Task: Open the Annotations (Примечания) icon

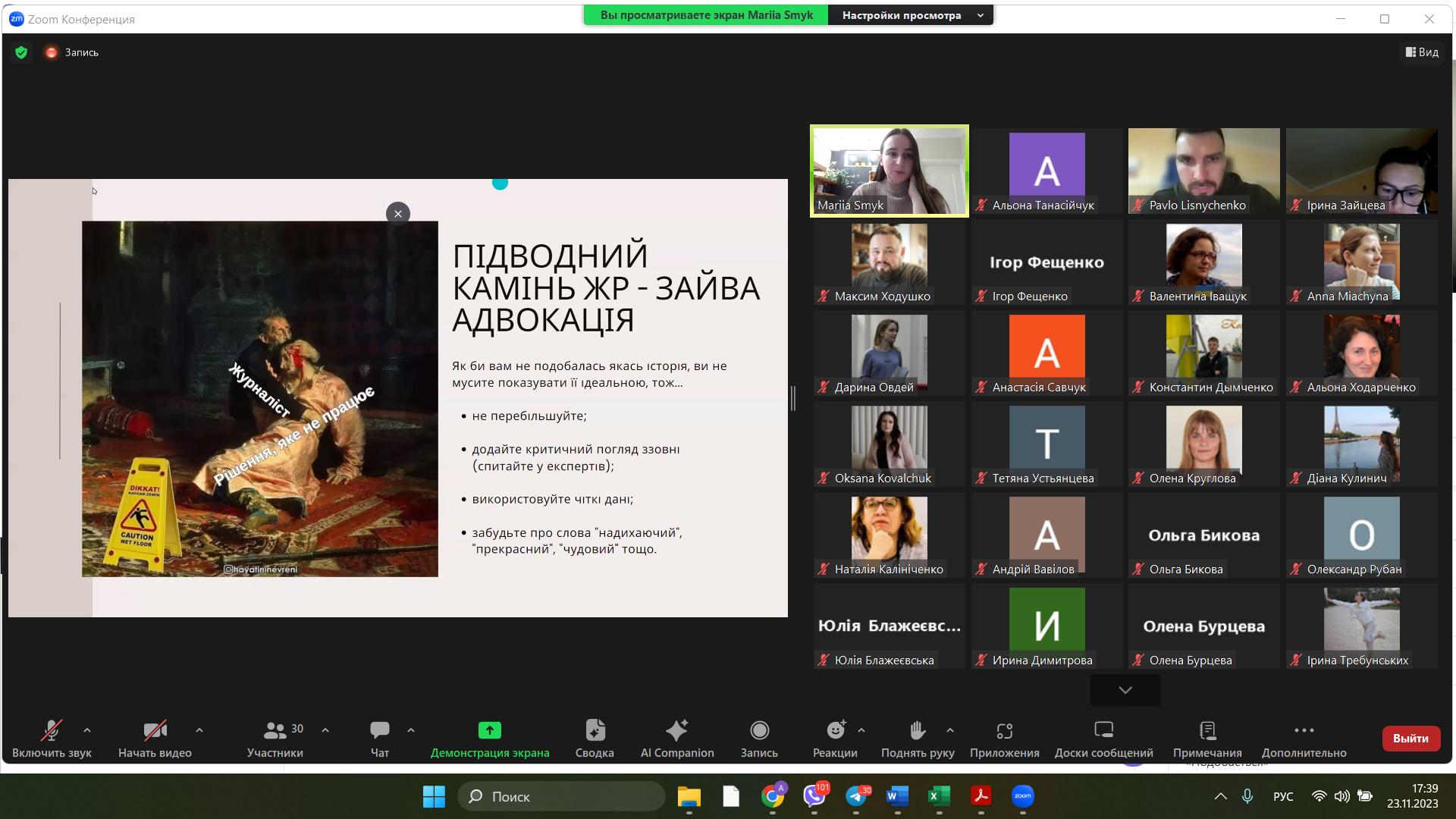Action: coord(1207,730)
